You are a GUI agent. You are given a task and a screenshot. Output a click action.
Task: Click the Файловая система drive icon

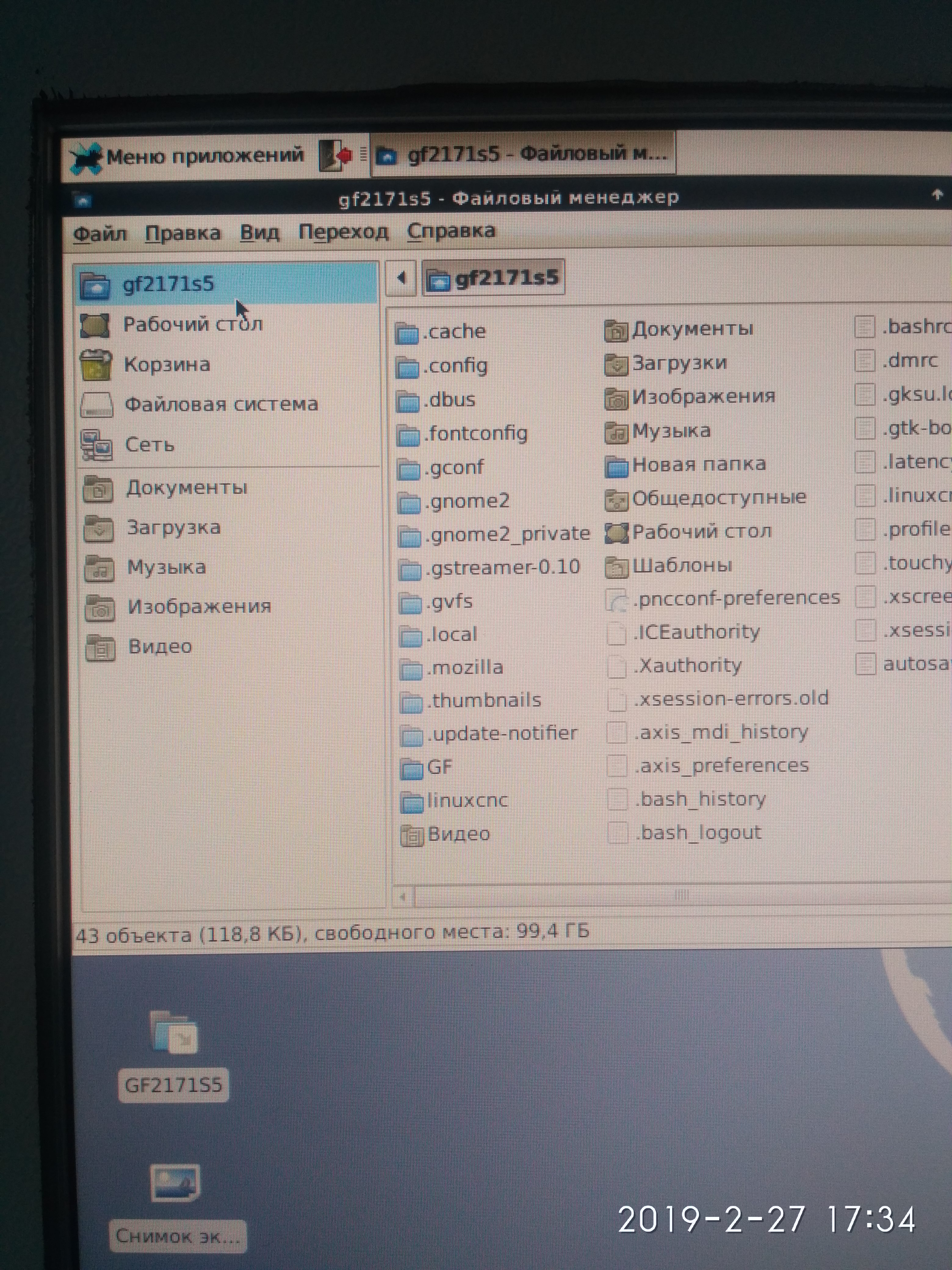pos(96,405)
